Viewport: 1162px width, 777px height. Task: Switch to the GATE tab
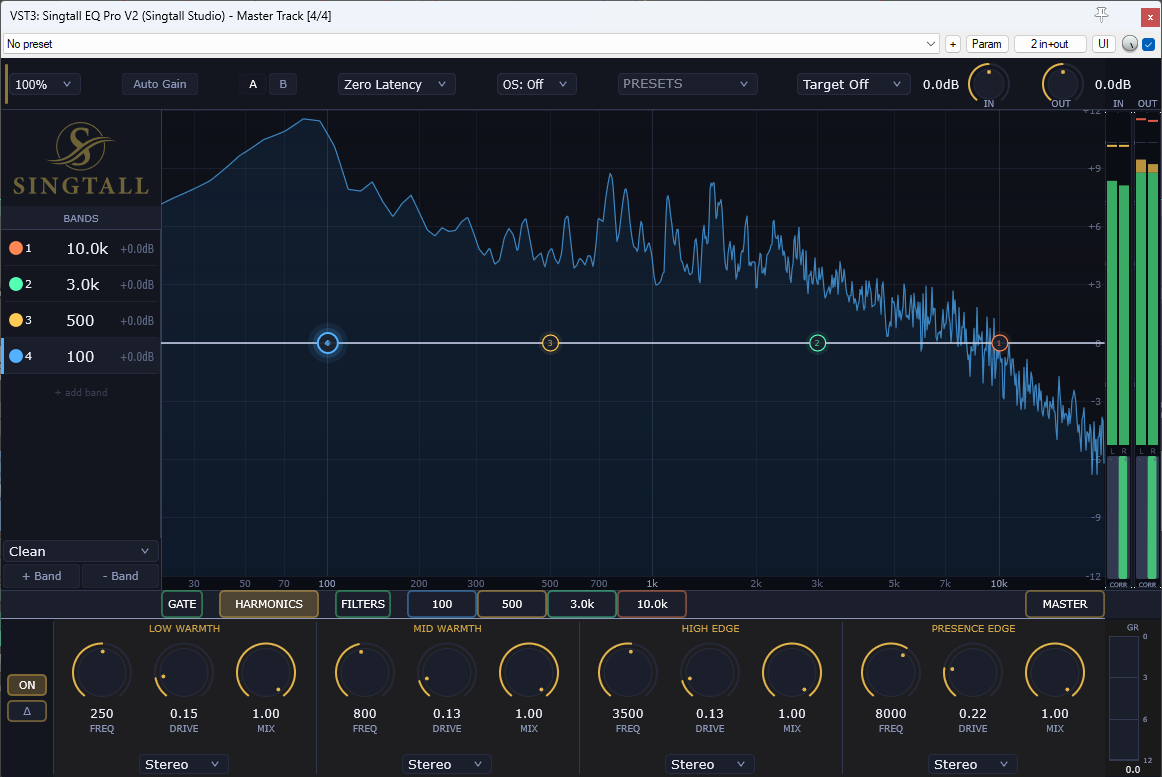point(182,604)
